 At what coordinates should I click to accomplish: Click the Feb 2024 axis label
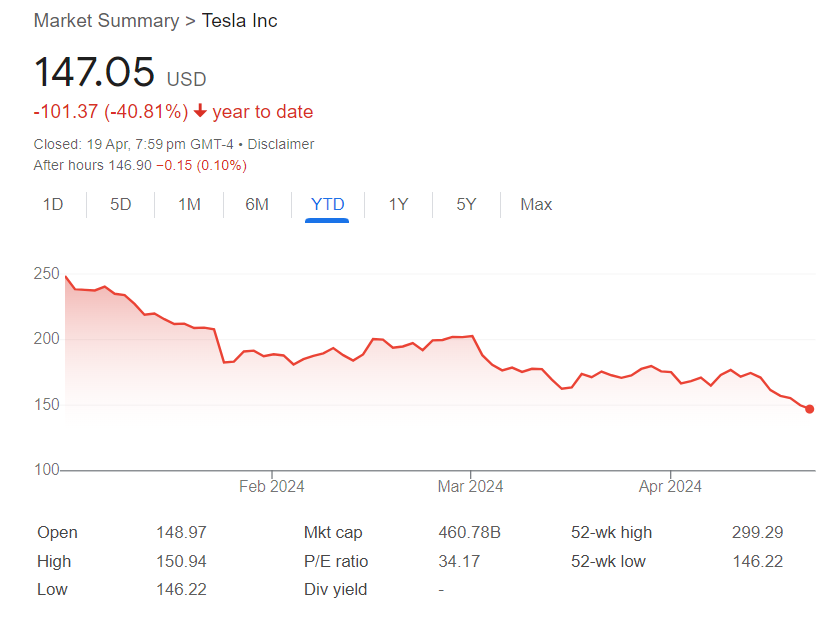[x=271, y=486]
